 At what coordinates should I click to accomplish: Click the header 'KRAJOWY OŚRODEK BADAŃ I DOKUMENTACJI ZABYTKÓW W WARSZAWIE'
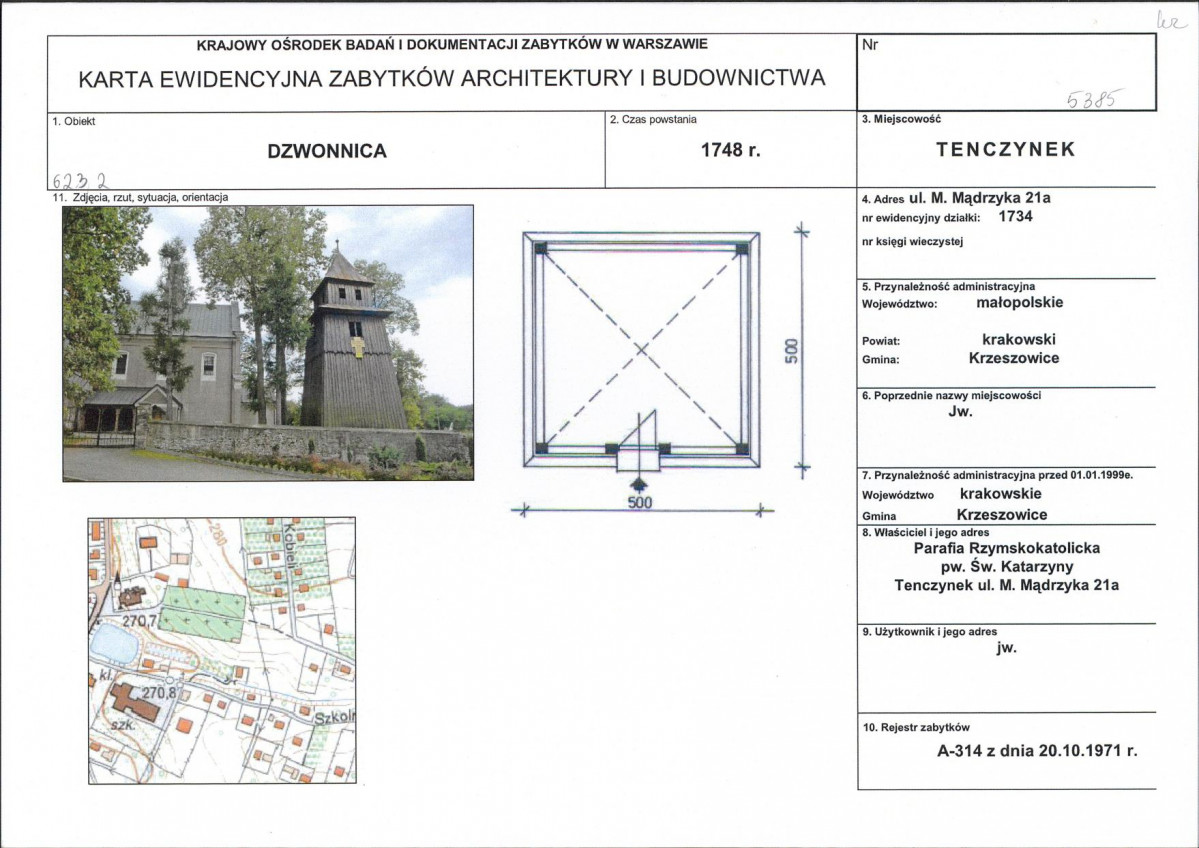(452, 44)
